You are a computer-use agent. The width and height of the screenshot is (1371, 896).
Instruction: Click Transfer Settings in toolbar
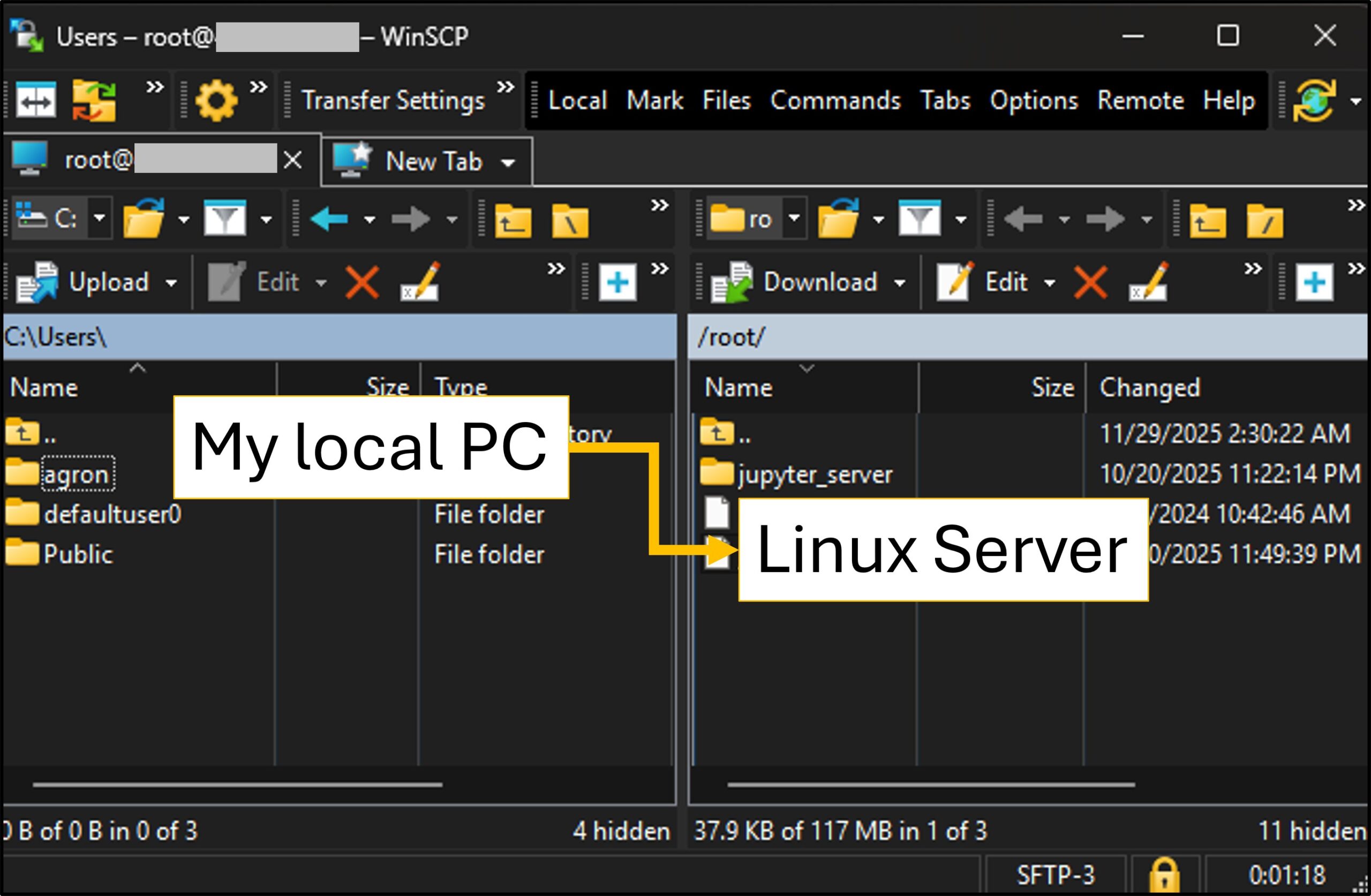click(x=393, y=101)
